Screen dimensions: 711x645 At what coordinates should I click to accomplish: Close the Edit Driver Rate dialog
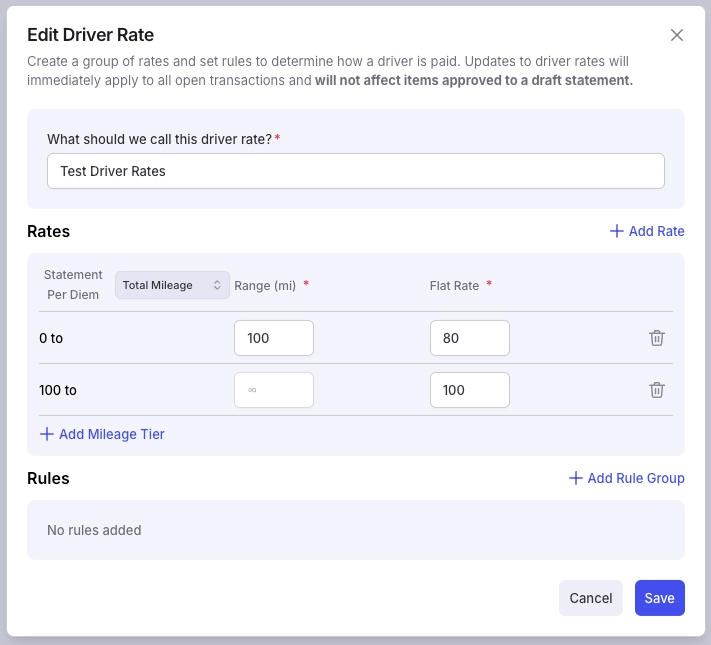pos(677,35)
